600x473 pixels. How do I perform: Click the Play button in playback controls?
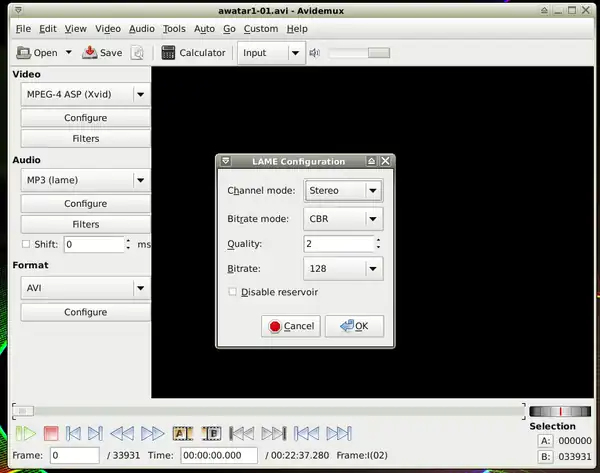tap(25, 433)
